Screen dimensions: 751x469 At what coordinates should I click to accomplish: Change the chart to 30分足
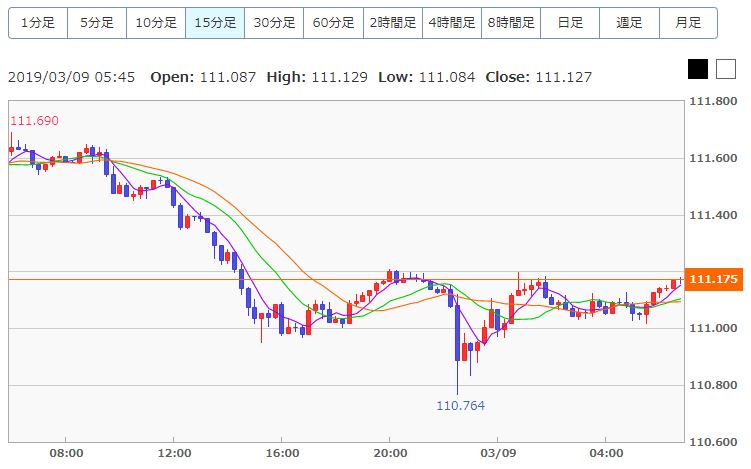tap(274, 22)
